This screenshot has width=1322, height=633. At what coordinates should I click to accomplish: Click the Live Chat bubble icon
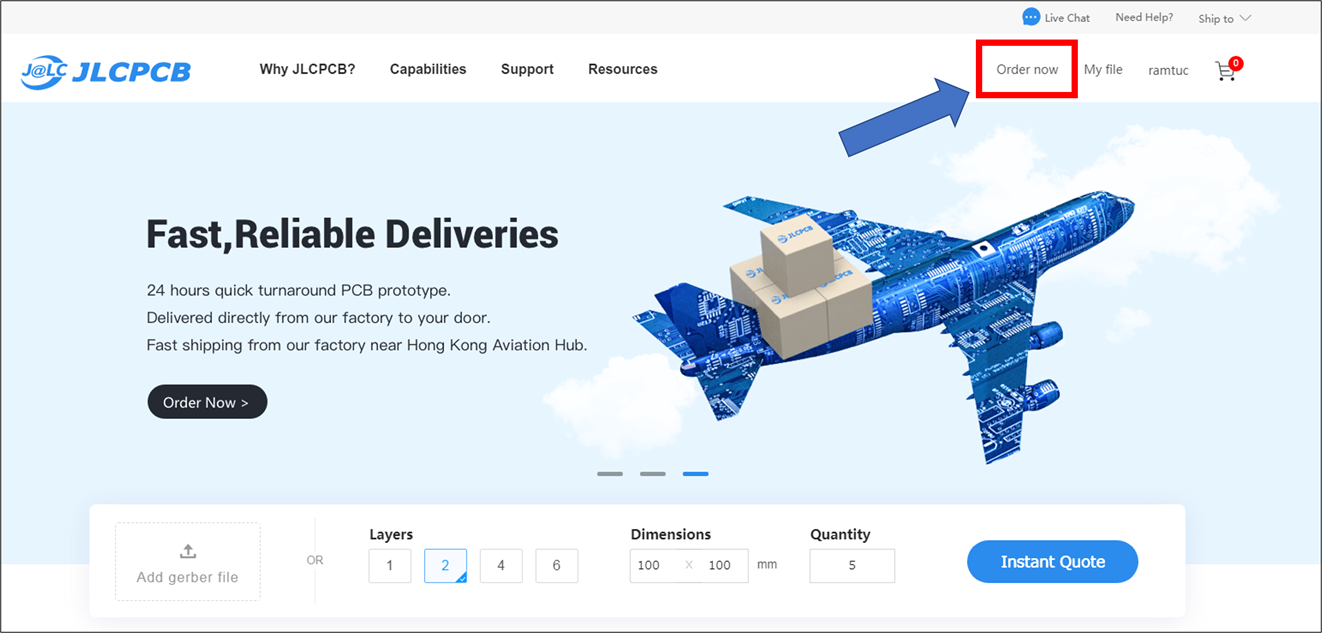[x=1031, y=17]
